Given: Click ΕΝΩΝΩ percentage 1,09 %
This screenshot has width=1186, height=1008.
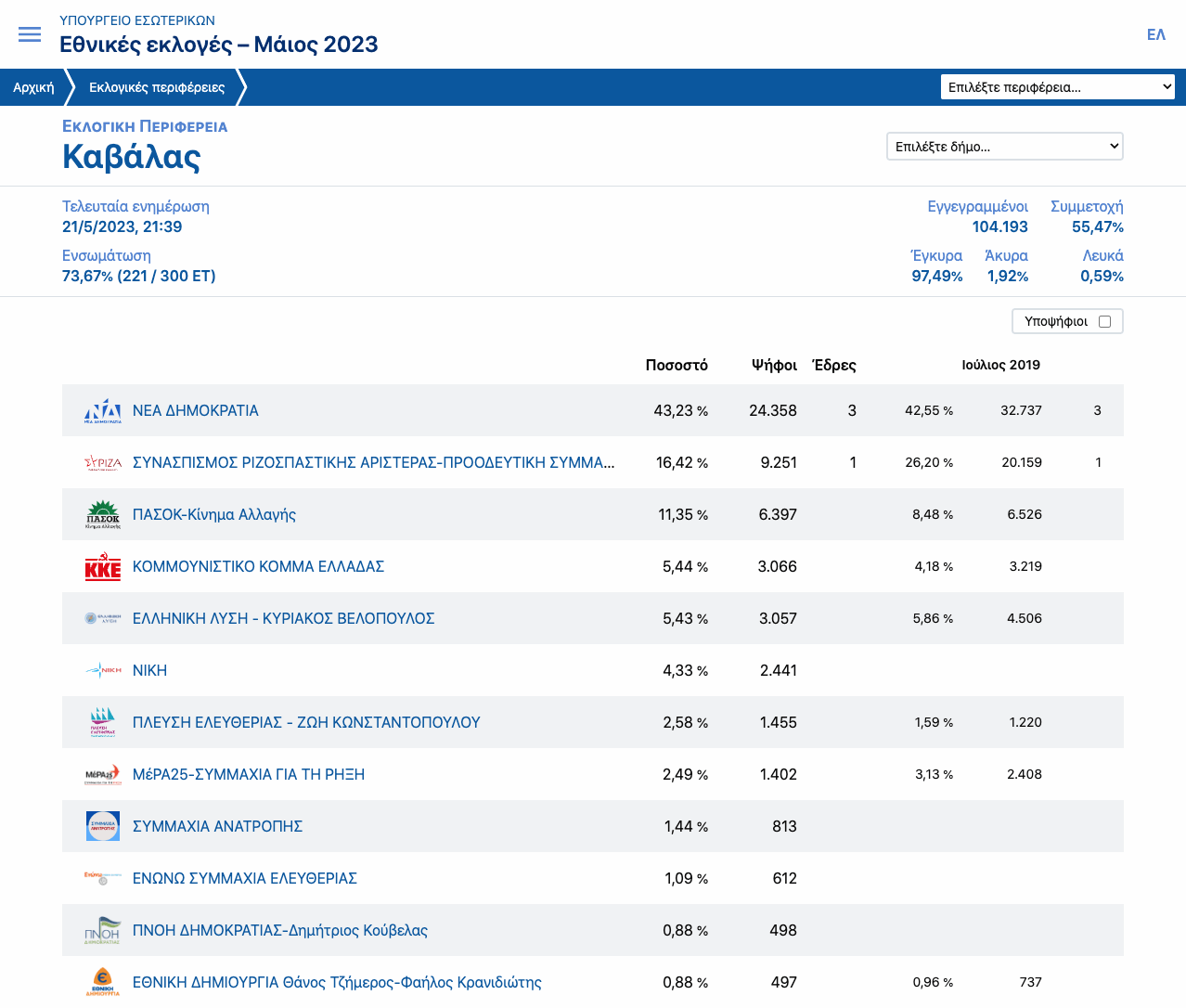Looking at the screenshot, I should point(686,878).
